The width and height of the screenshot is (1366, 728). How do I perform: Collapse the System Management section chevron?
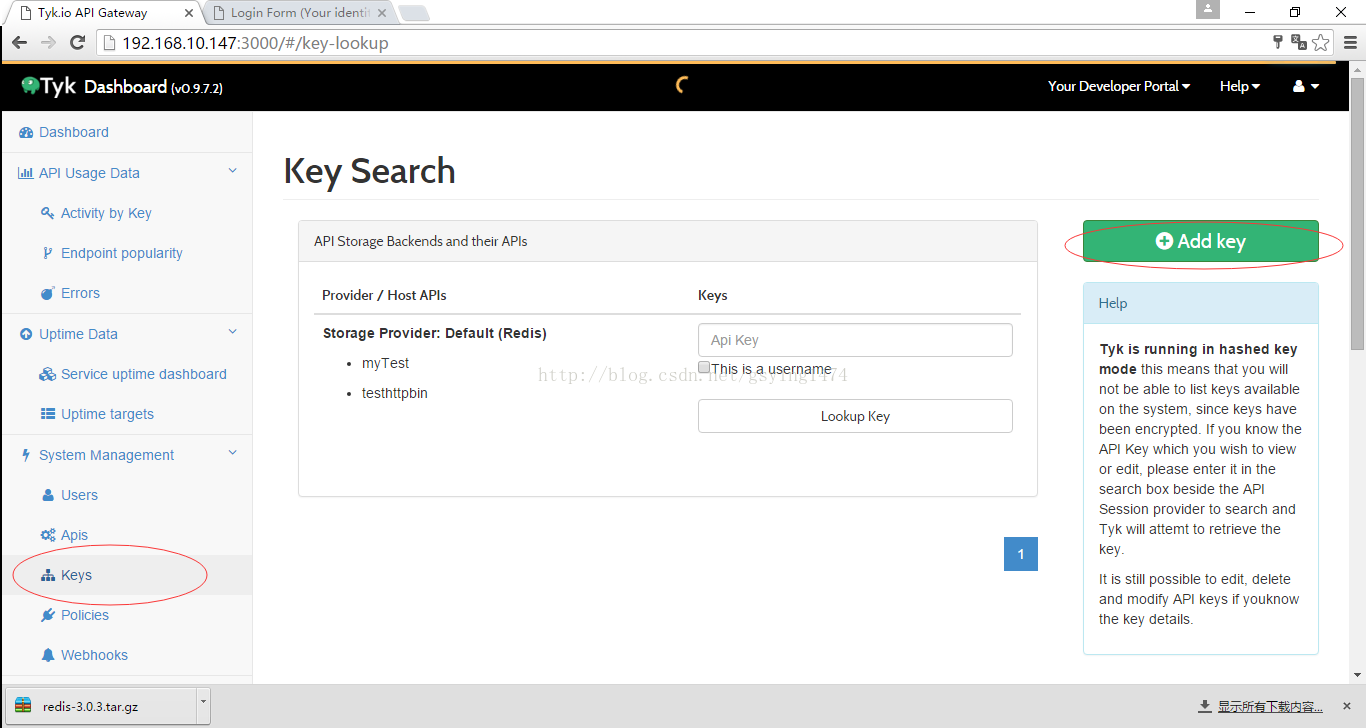click(233, 453)
